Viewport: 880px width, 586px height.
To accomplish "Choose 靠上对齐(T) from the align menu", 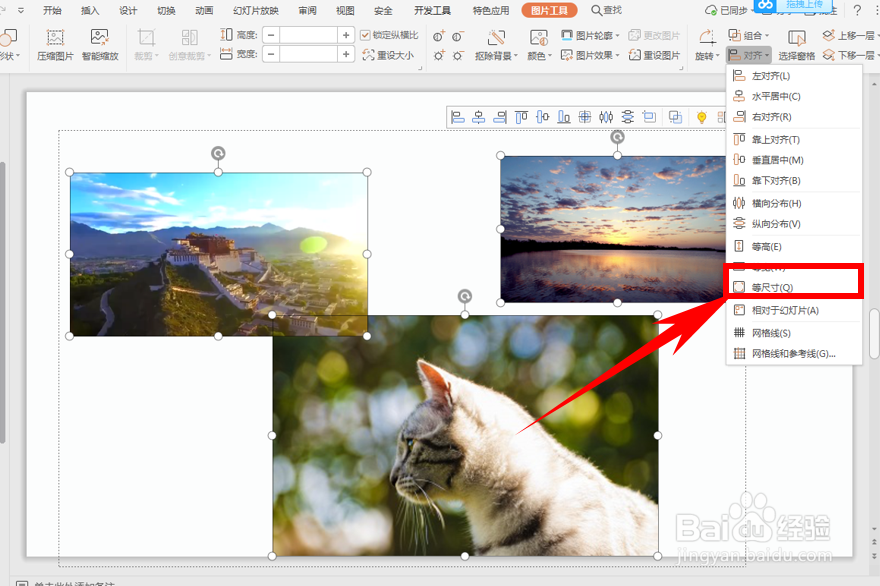I will pos(794,139).
